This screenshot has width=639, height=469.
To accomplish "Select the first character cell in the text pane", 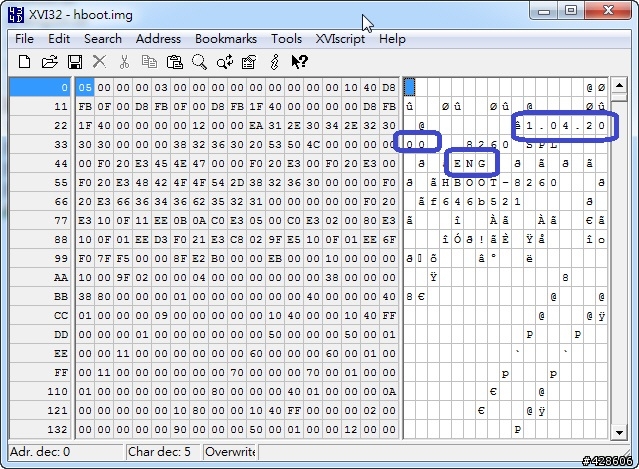I will (410, 87).
